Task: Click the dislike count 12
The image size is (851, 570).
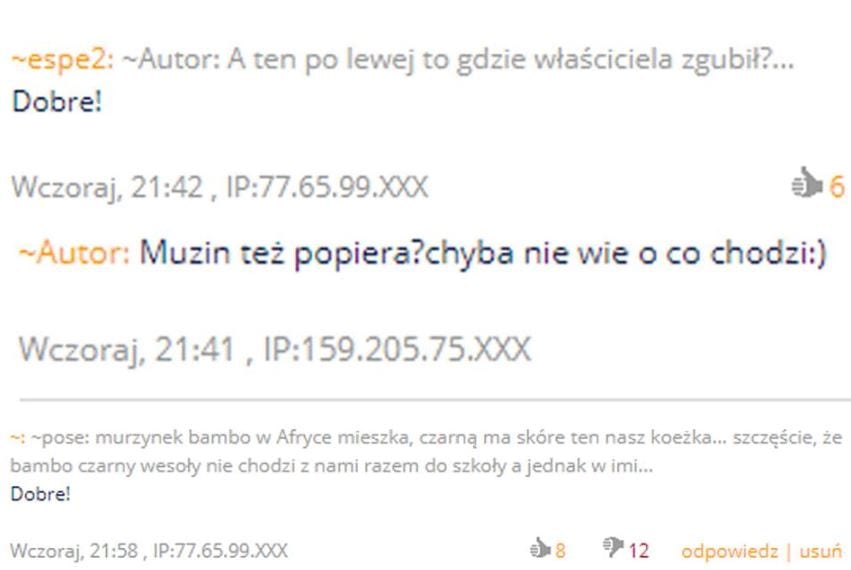Action: 638,551
